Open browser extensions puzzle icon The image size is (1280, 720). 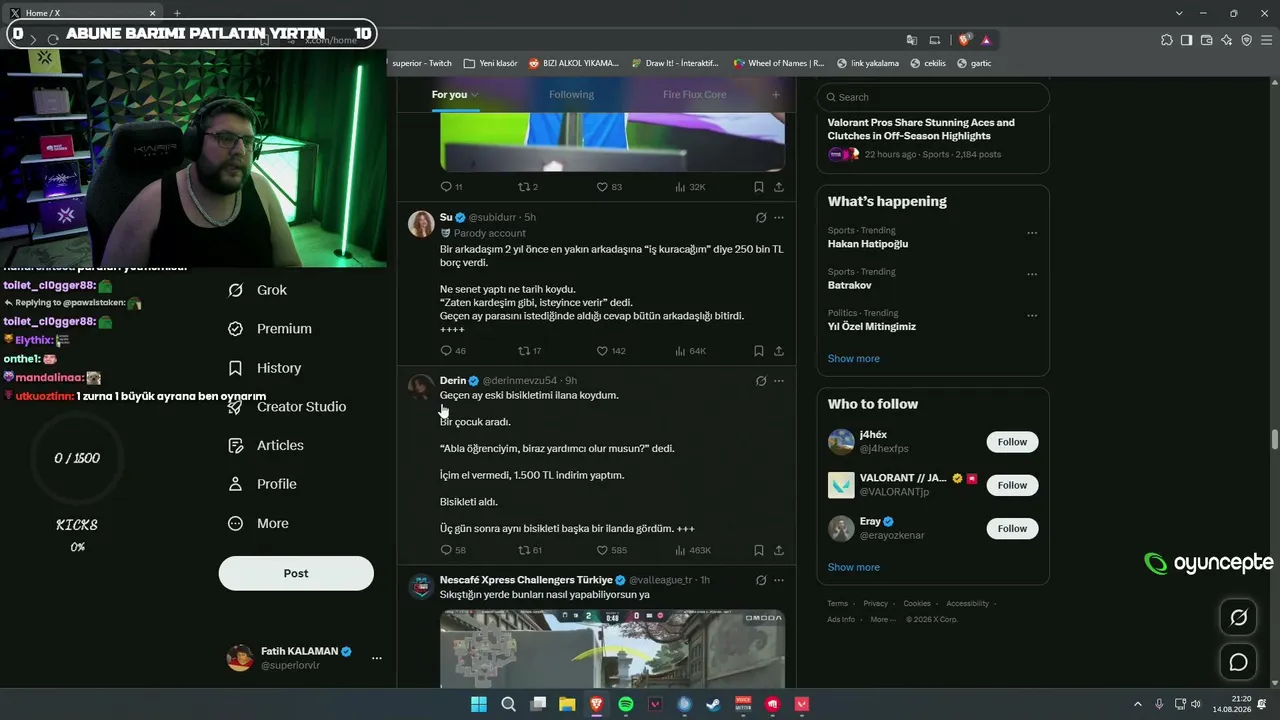click(x=1167, y=40)
